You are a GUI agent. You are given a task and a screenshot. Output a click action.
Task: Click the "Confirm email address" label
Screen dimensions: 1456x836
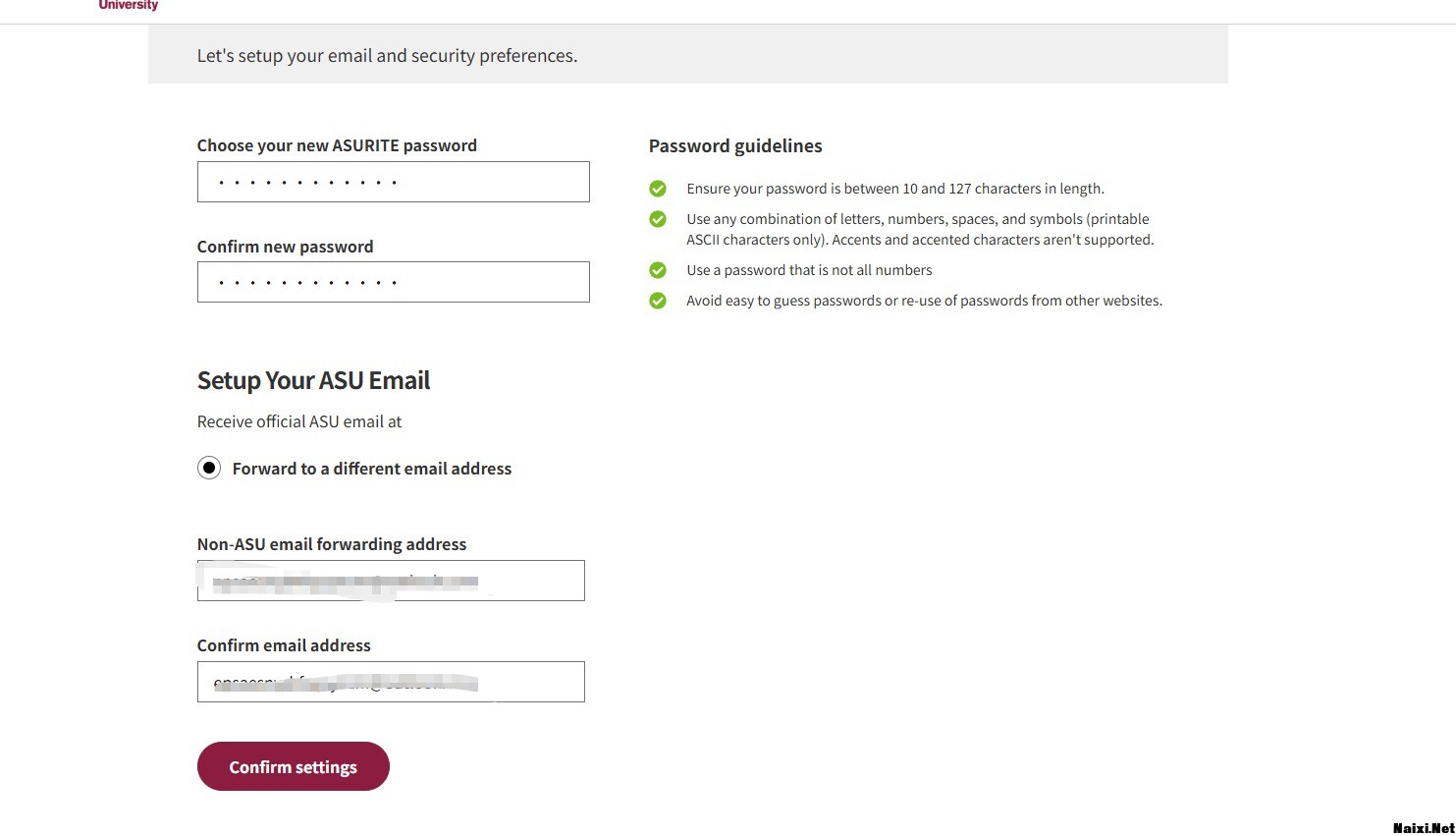[284, 645]
